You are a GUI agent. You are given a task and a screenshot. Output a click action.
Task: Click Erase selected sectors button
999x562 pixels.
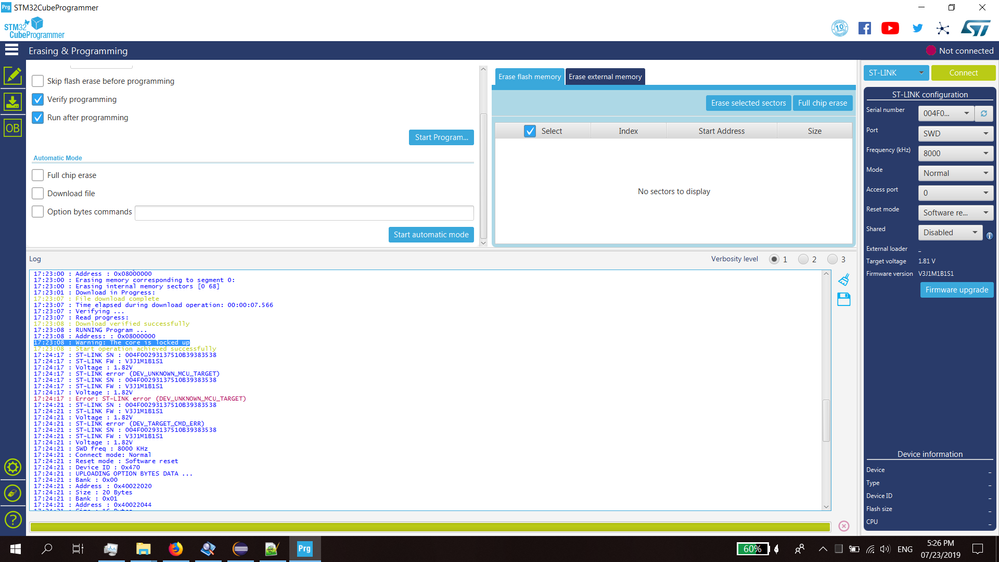tap(748, 103)
